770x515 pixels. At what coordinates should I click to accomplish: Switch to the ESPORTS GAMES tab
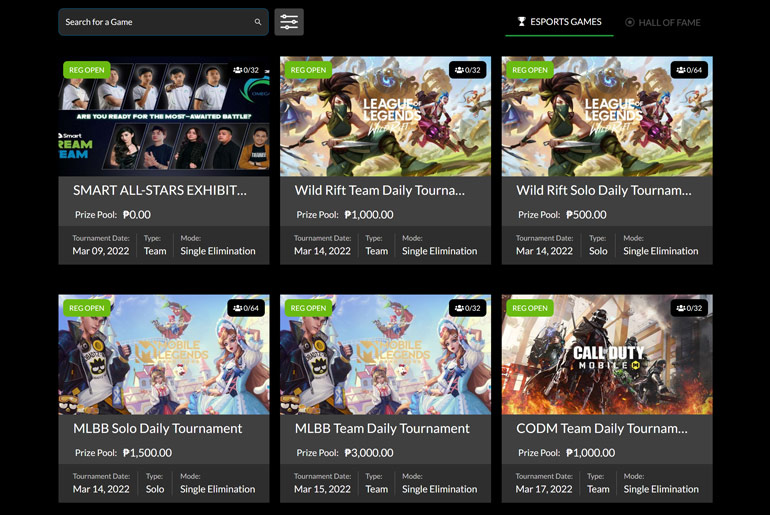tap(559, 22)
